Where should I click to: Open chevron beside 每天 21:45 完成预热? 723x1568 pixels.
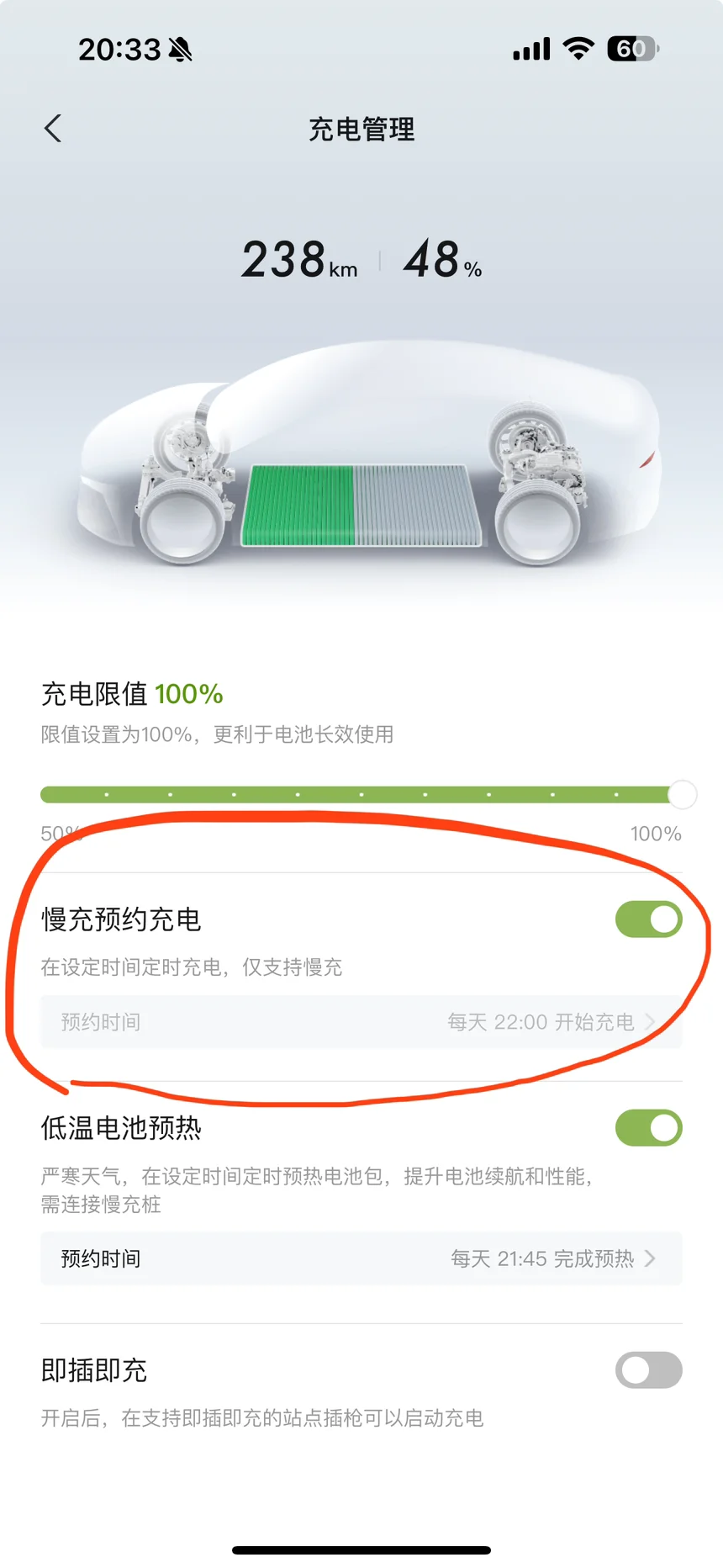pyautogui.click(x=650, y=1258)
